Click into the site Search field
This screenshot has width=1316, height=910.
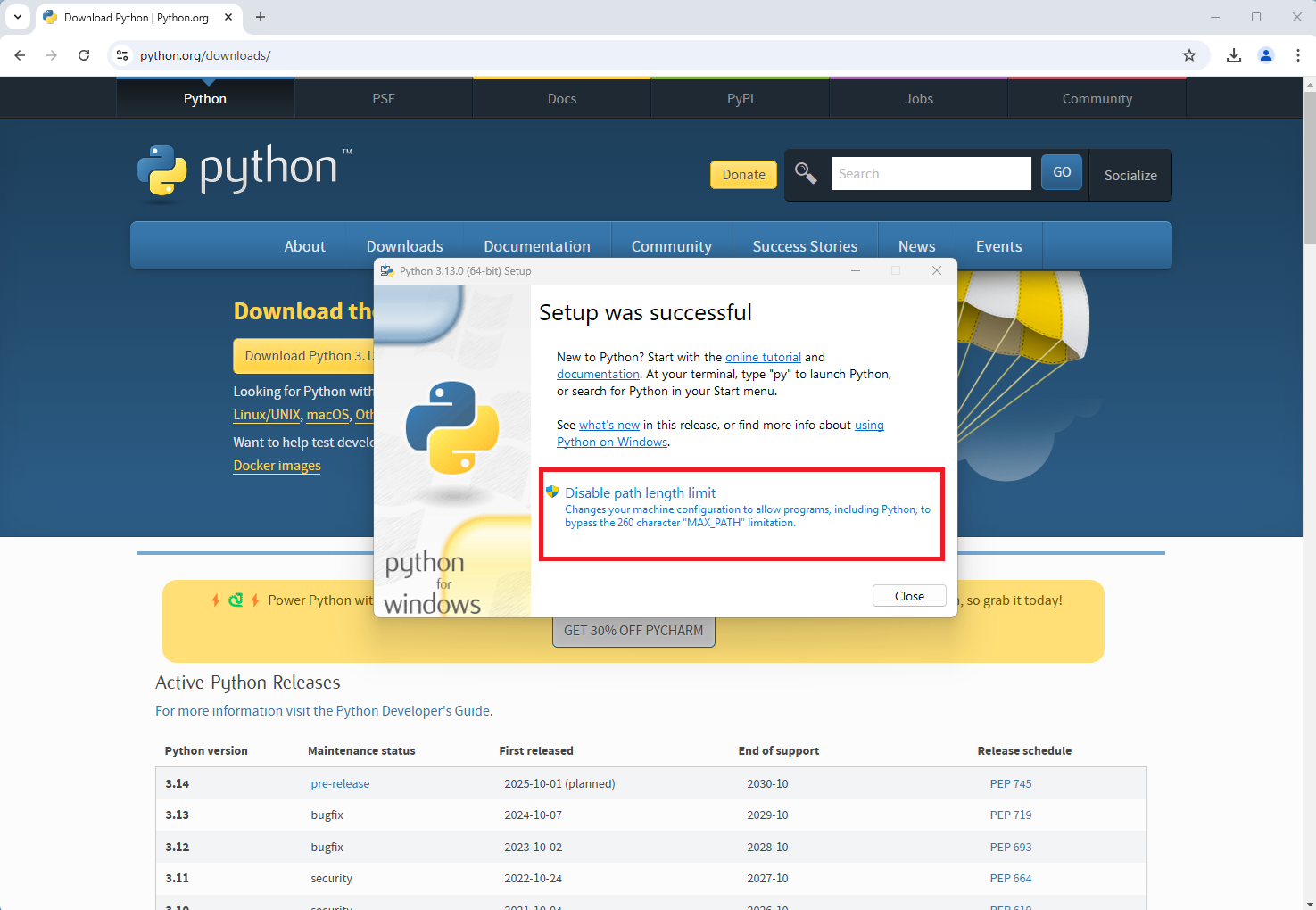click(931, 174)
